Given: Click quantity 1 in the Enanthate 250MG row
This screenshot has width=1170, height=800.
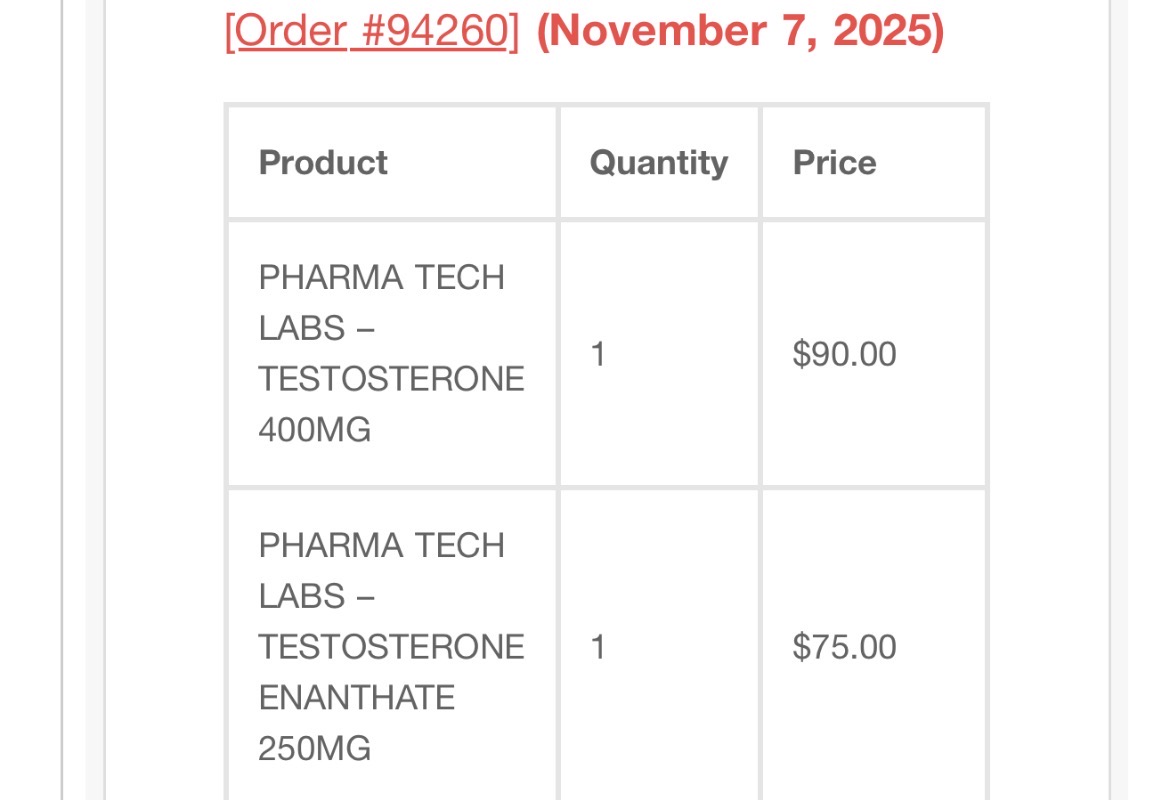Looking at the screenshot, I should click(x=598, y=646).
